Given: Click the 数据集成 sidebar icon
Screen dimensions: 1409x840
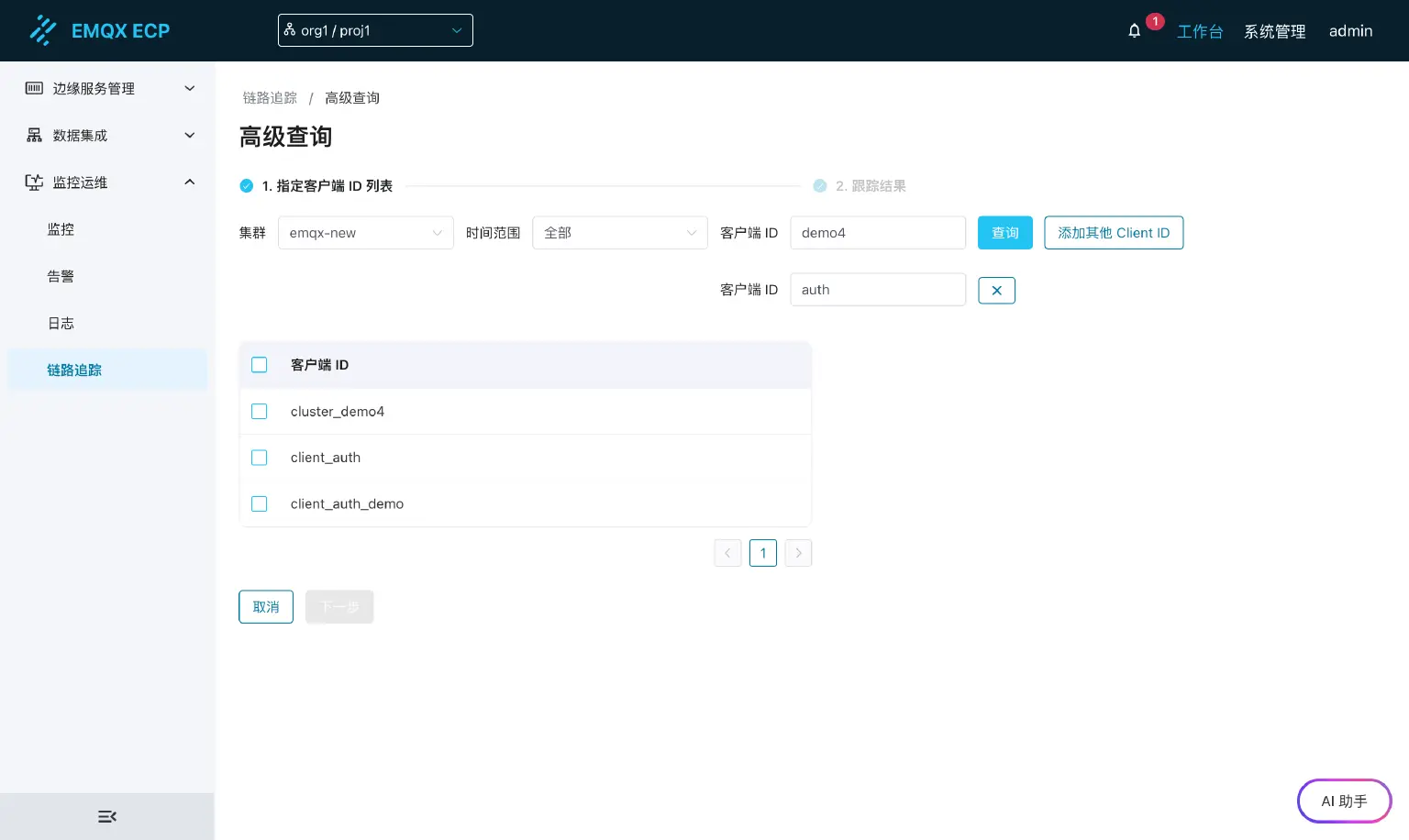Looking at the screenshot, I should (x=34, y=135).
